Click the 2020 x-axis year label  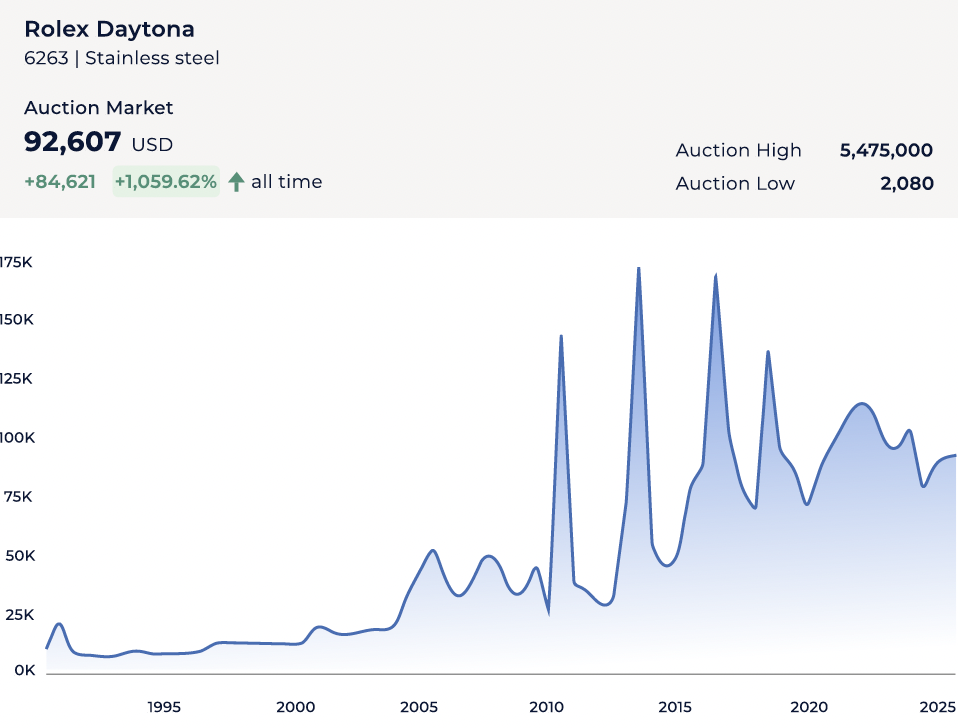coord(808,707)
